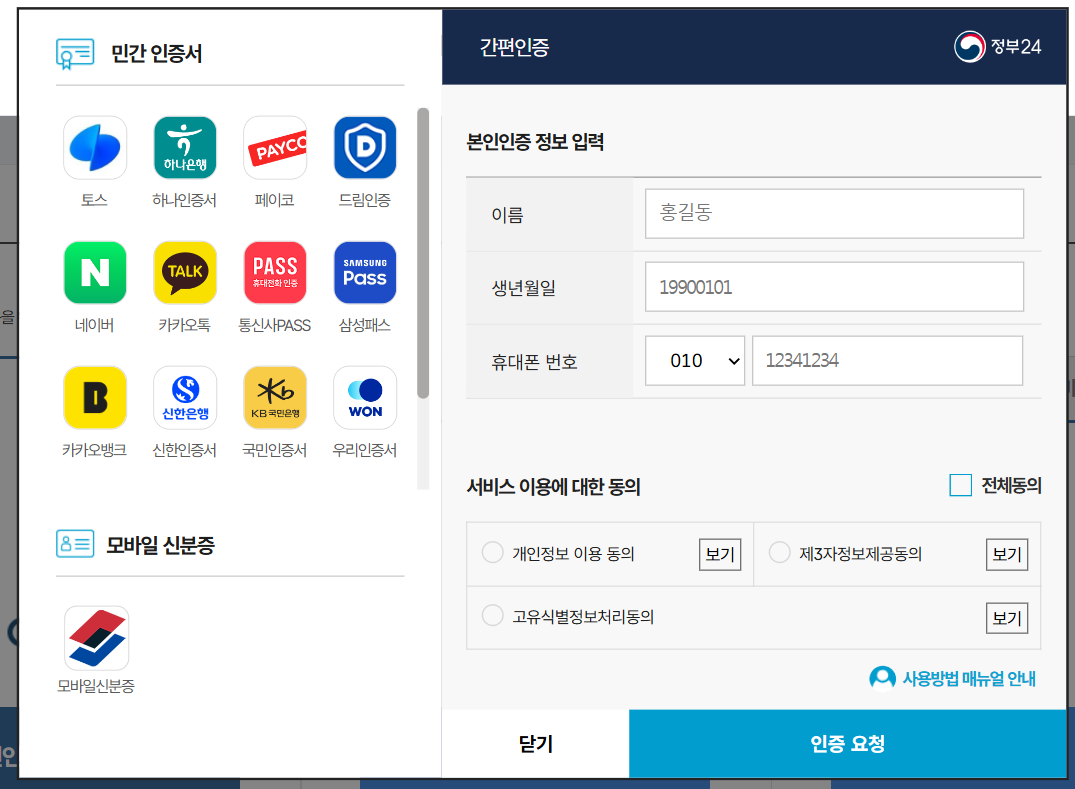
Task: Click the 민간 인증서 certificate header icon
Action: click(75, 53)
